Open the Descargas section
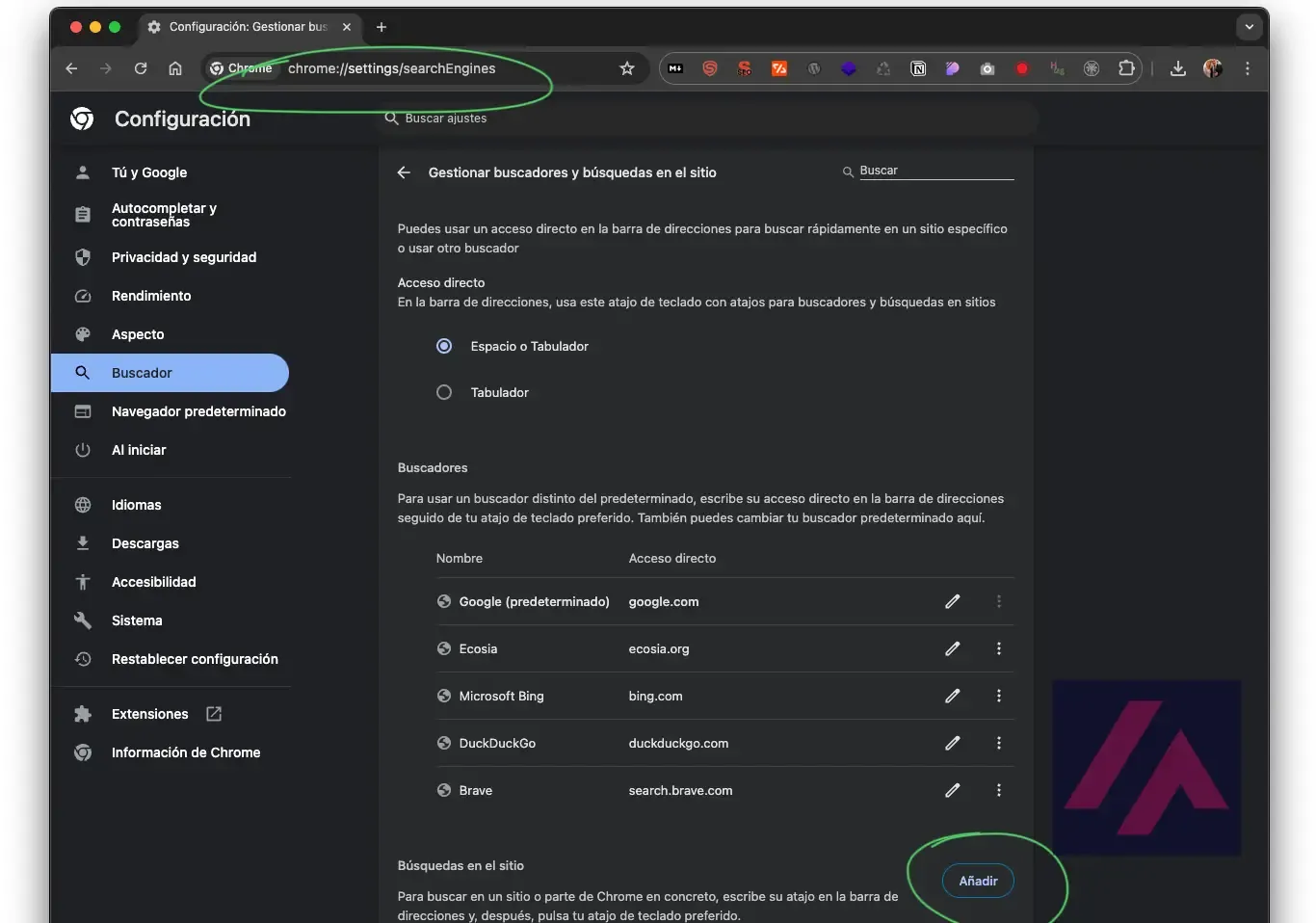Viewport: 1316px width, 923px height. (171, 543)
